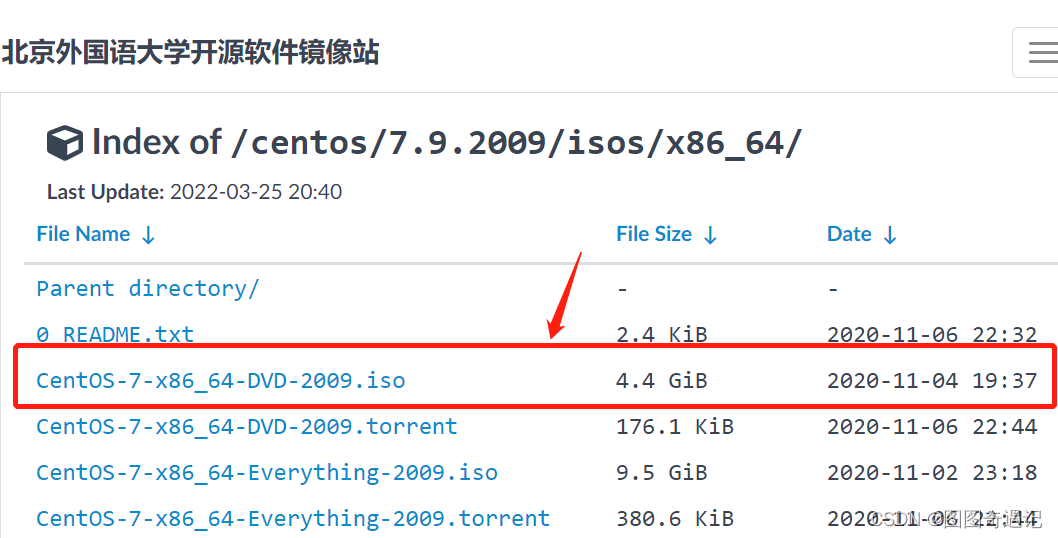Open the Parent directory link
The image size is (1058, 538).
point(147,288)
